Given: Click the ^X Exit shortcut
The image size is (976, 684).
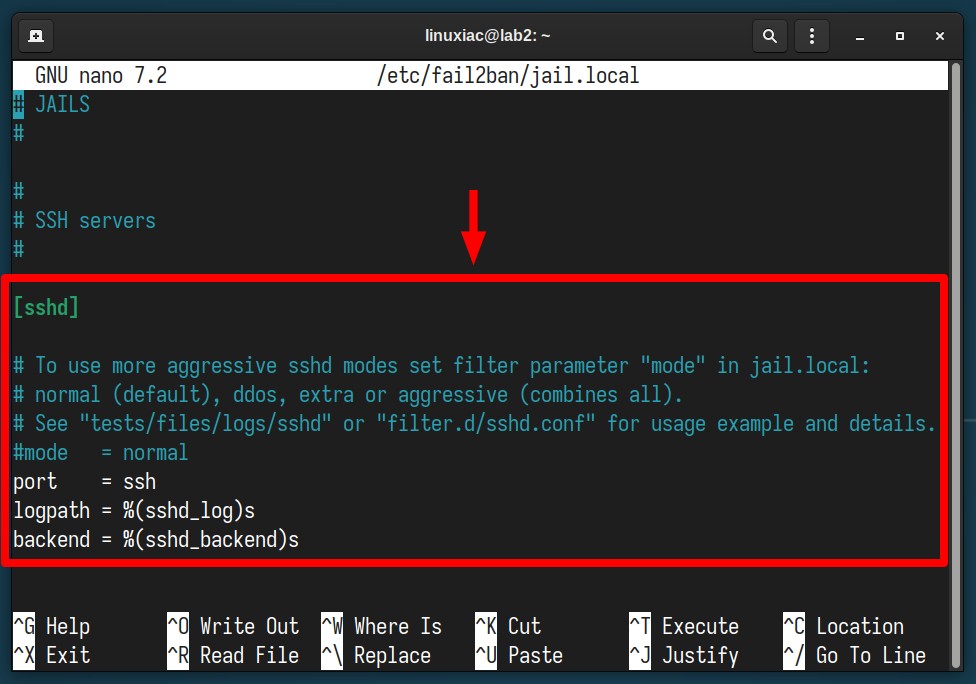Looking at the screenshot, I should (x=52, y=655).
